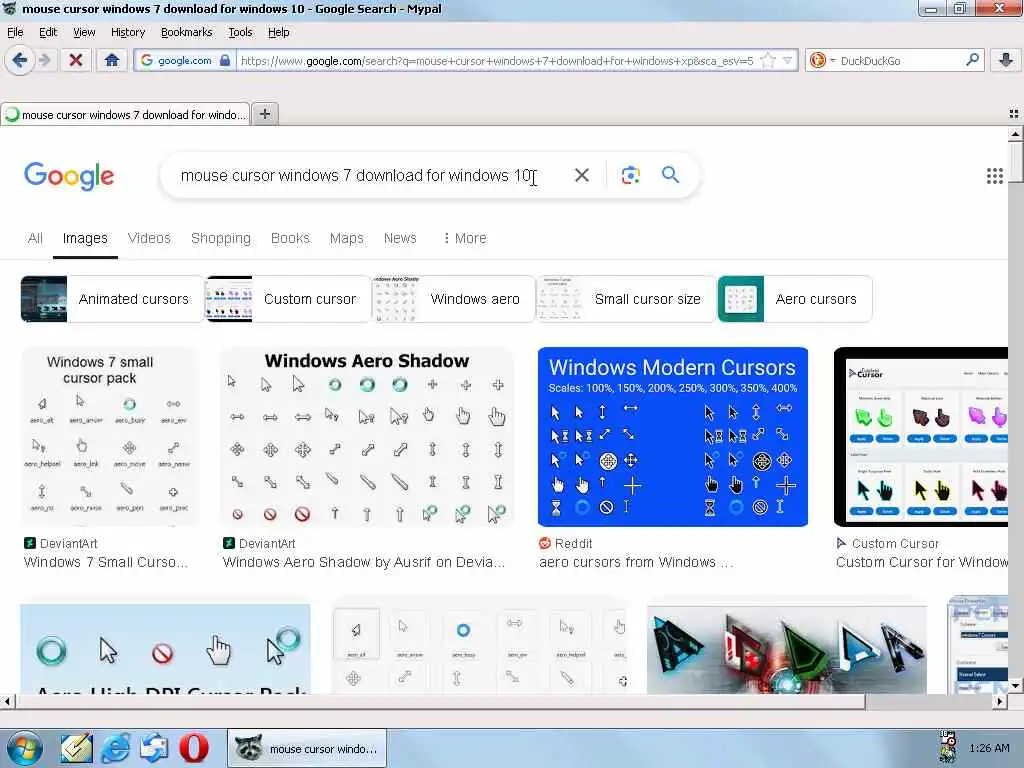Open the URL history dropdown arrow
This screenshot has width=1024, height=768.
788,61
